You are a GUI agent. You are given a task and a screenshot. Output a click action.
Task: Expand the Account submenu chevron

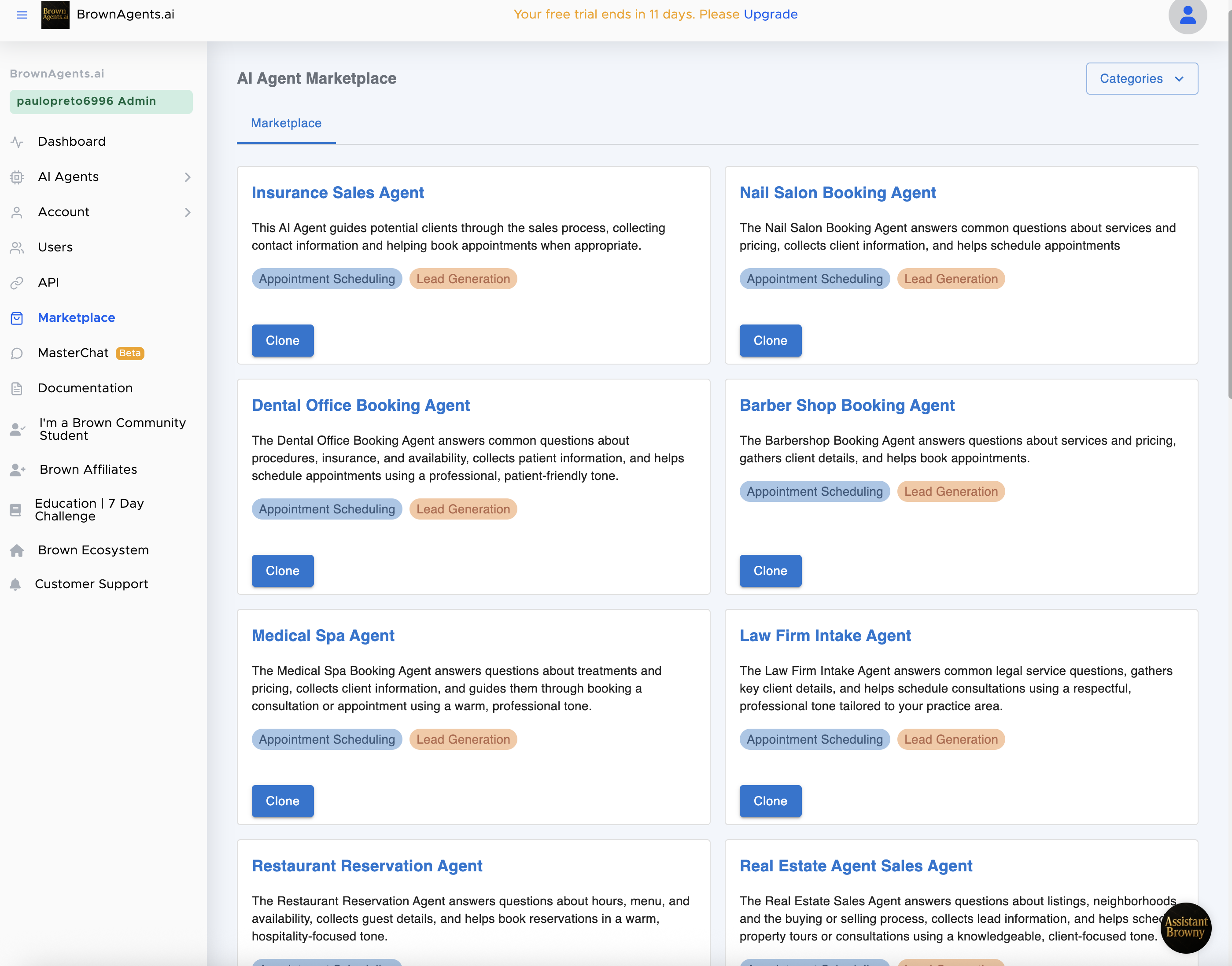tap(188, 212)
